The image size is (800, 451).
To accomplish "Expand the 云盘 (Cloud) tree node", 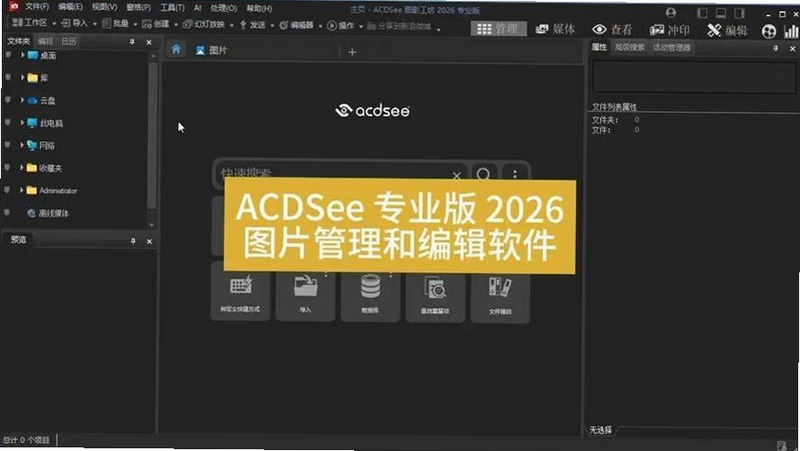I will click(22, 100).
